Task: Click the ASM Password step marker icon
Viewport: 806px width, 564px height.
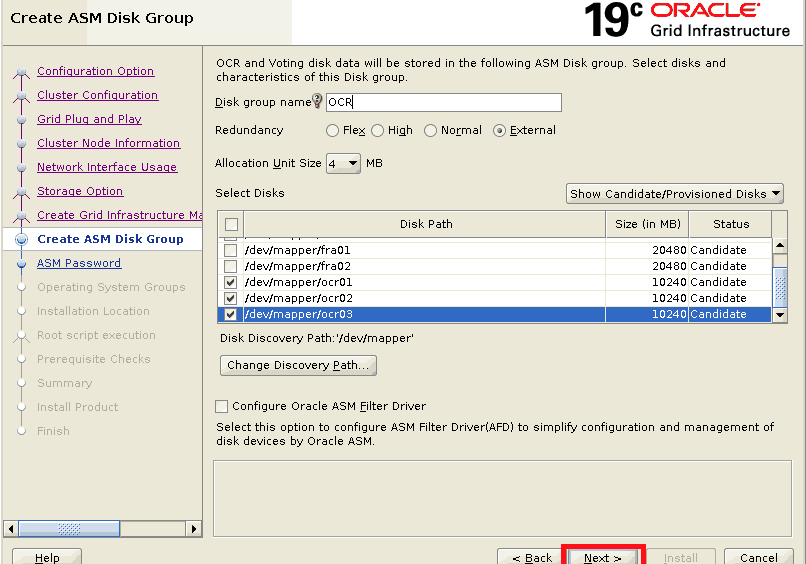Action: pyautogui.click(x=22, y=263)
